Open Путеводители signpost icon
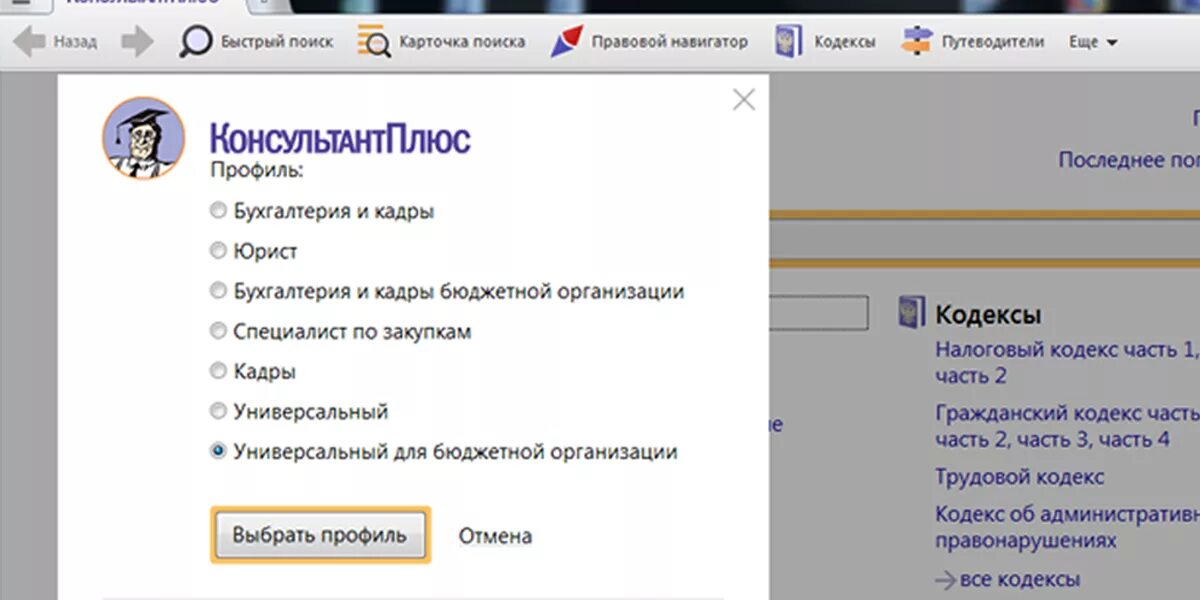This screenshot has width=1200, height=600. tap(917, 42)
